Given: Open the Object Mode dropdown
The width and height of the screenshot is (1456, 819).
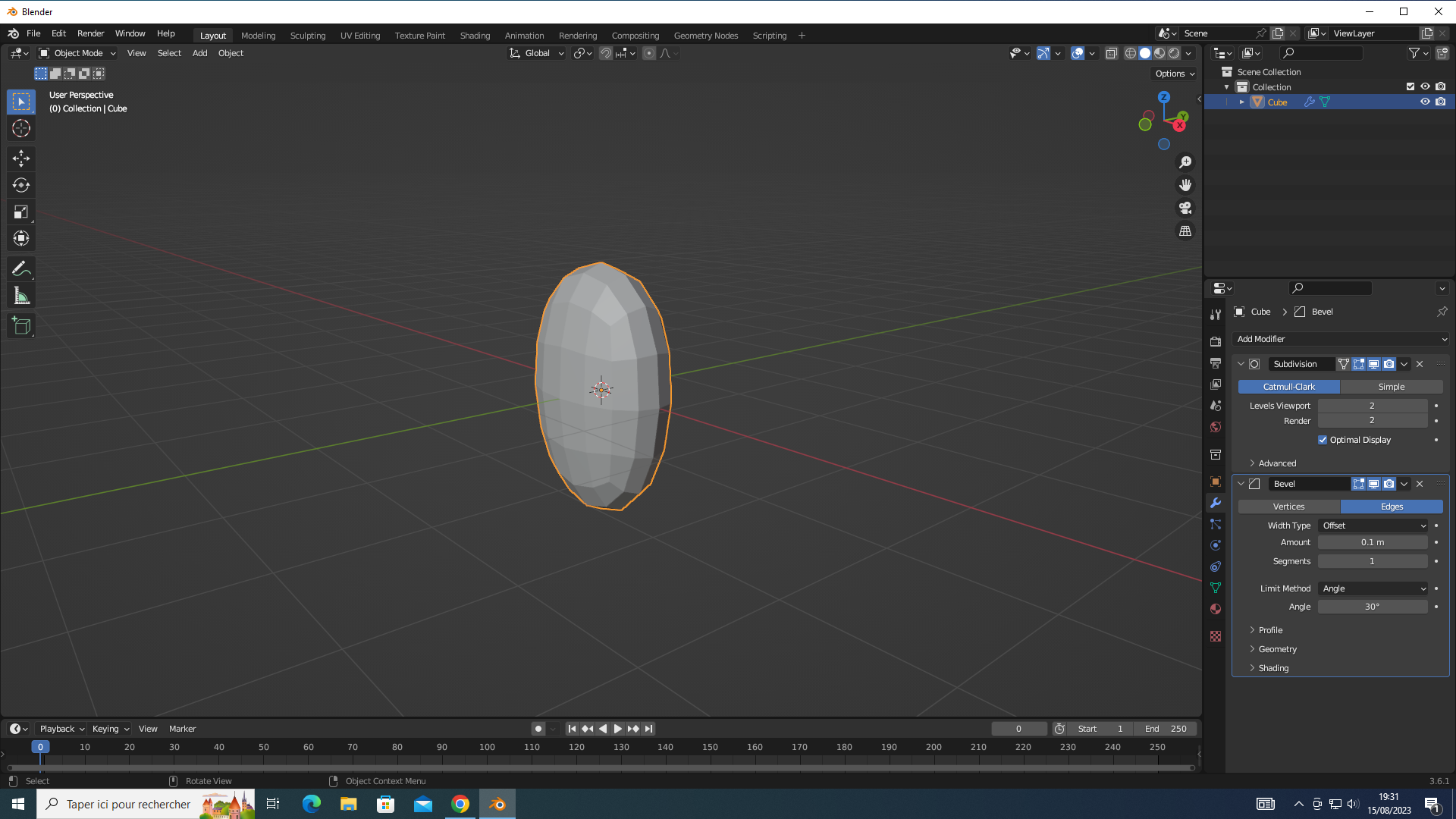Looking at the screenshot, I should tap(77, 53).
